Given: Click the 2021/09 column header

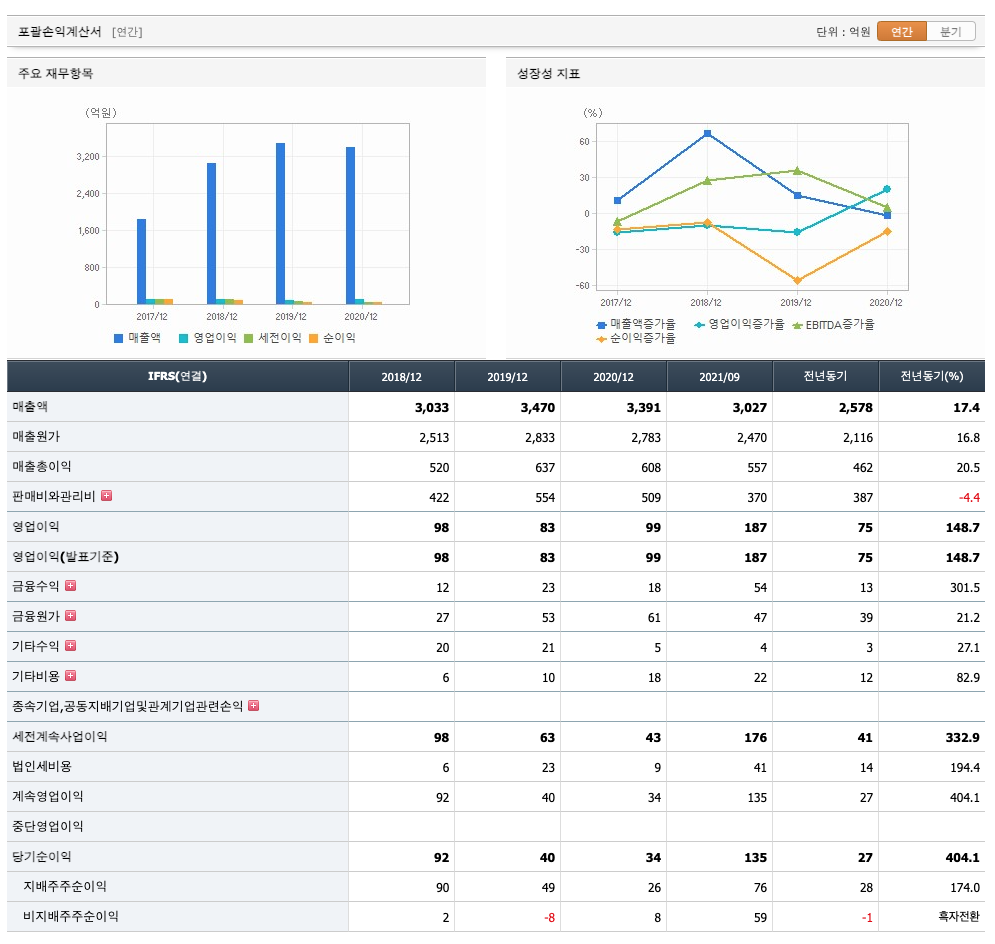Looking at the screenshot, I should pos(720,377).
